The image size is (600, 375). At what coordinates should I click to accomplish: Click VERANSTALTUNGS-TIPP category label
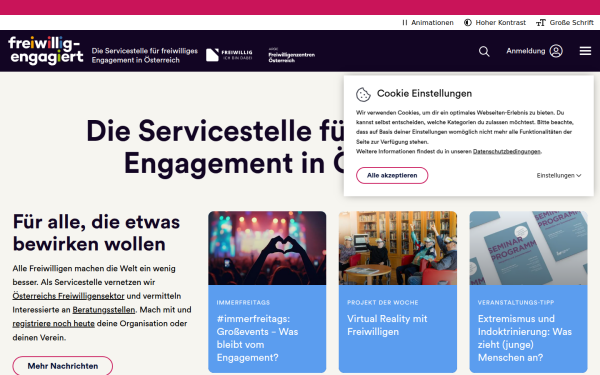(516, 302)
